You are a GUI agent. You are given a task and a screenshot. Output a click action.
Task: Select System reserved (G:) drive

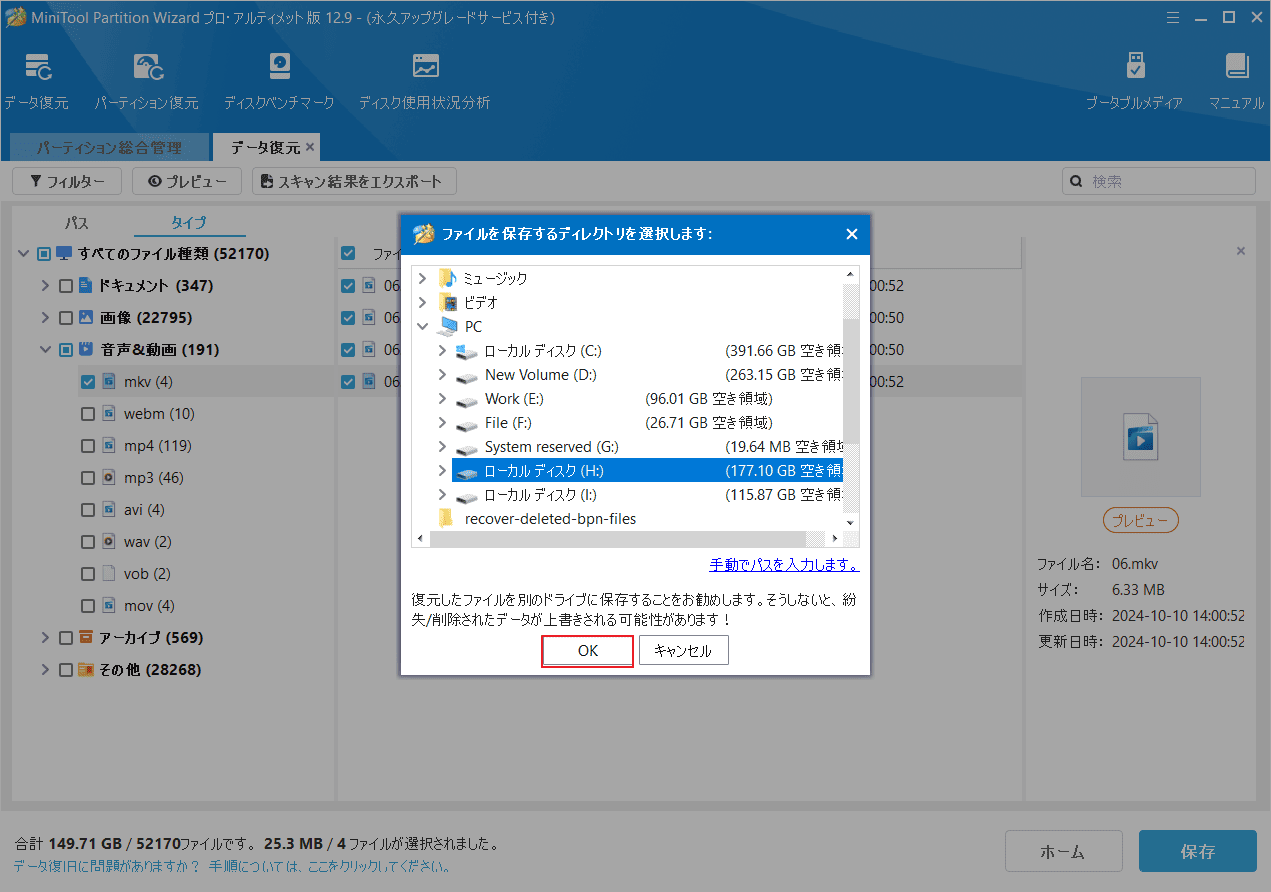tap(647, 447)
